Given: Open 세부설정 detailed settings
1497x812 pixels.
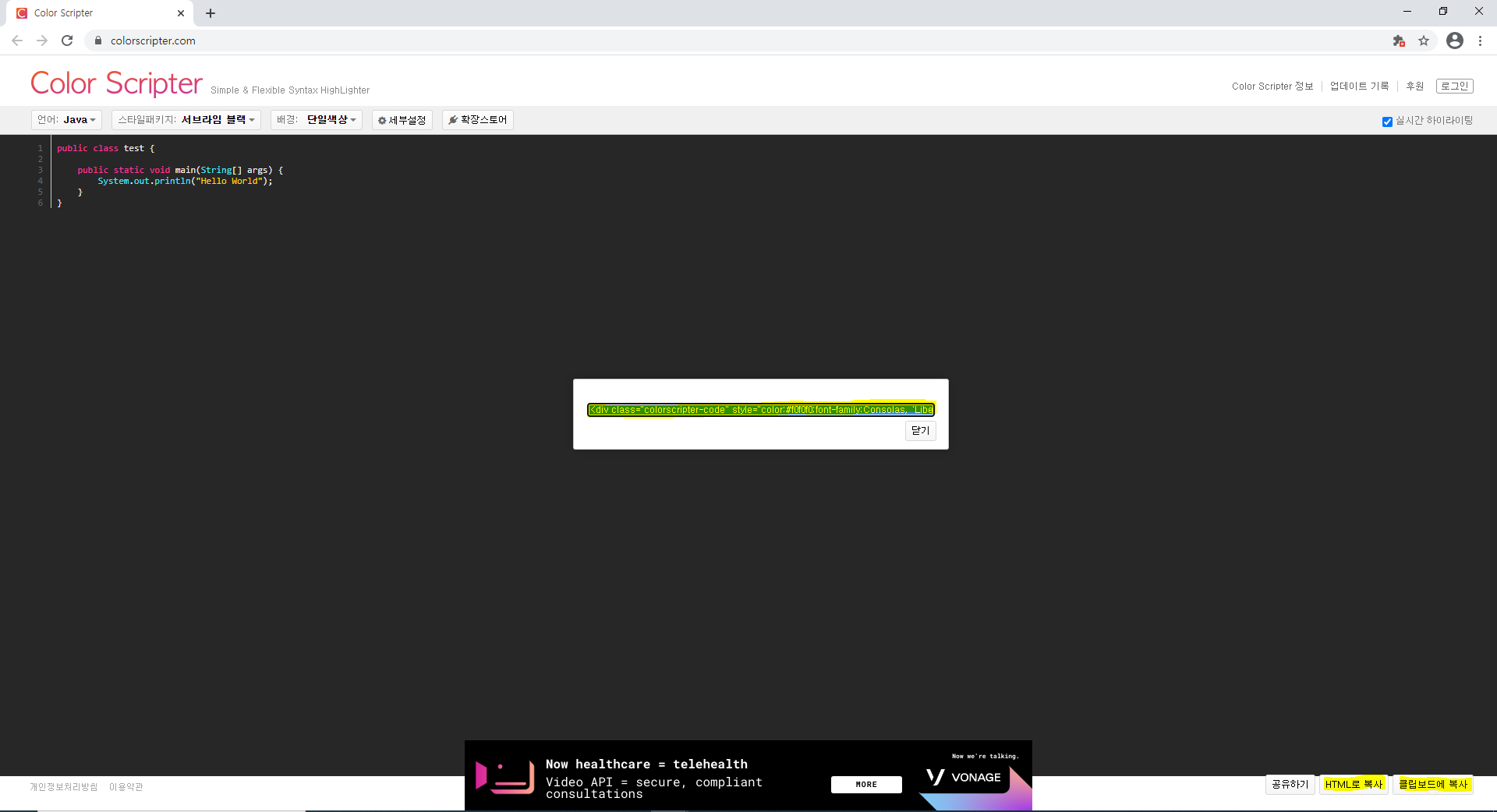Looking at the screenshot, I should point(402,120).
